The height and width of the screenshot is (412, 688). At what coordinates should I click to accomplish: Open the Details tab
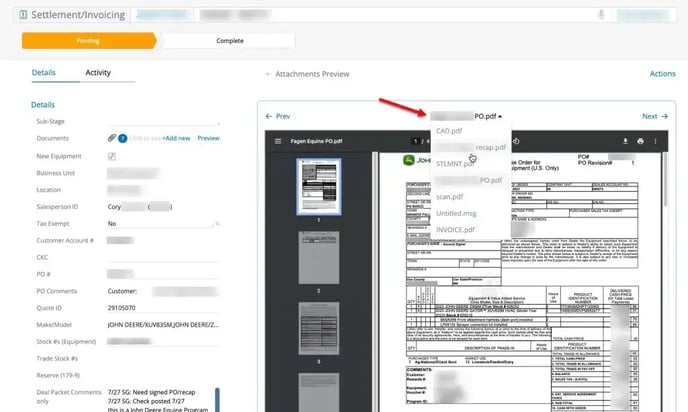coord(43,73)
